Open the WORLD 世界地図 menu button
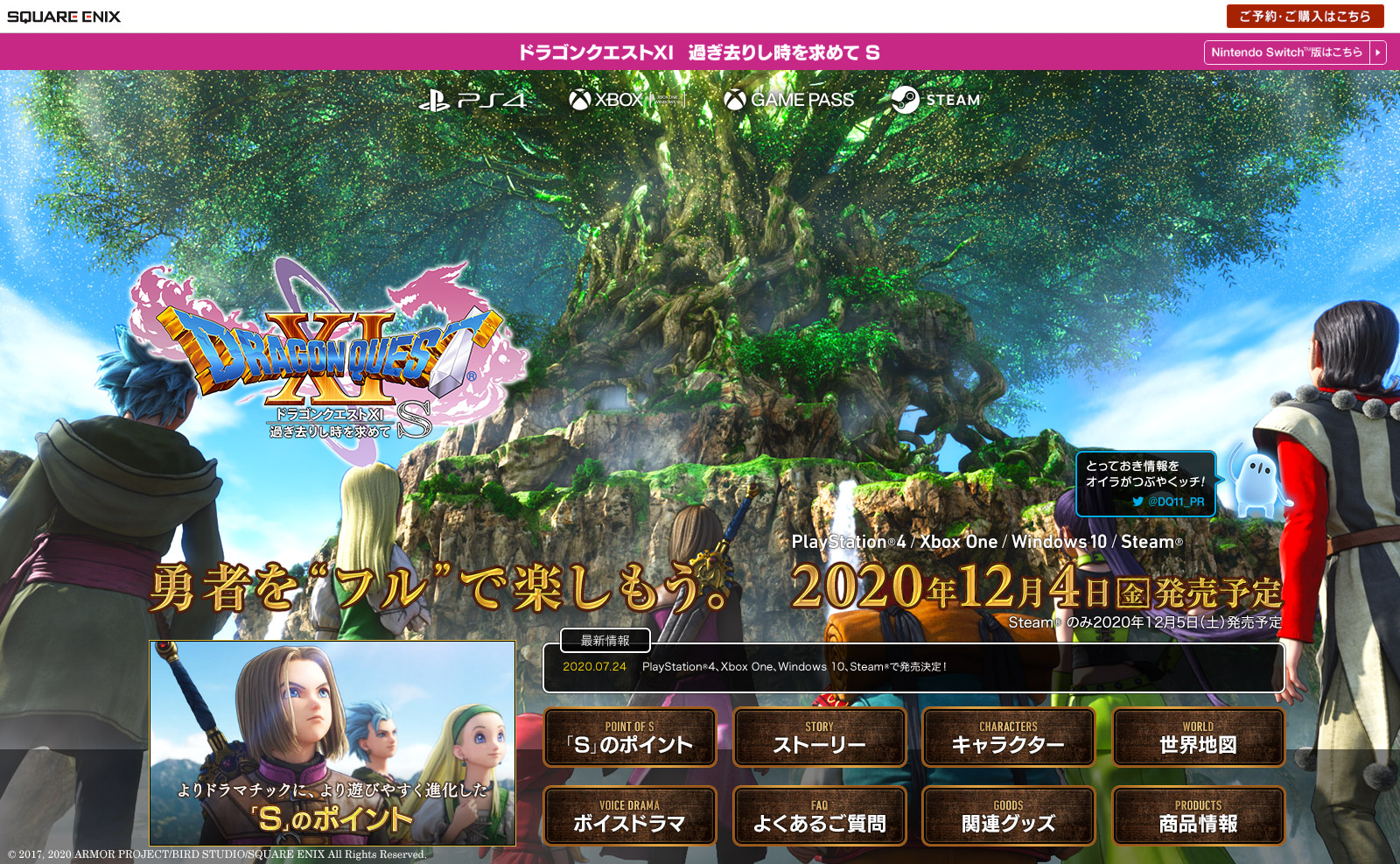The width and height of the screenshot is (1400, 864). (x=1199, y=737)
